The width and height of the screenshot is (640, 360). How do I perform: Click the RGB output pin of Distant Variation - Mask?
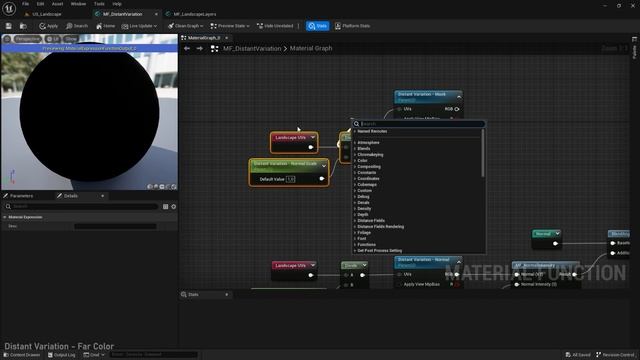[457, 109]
